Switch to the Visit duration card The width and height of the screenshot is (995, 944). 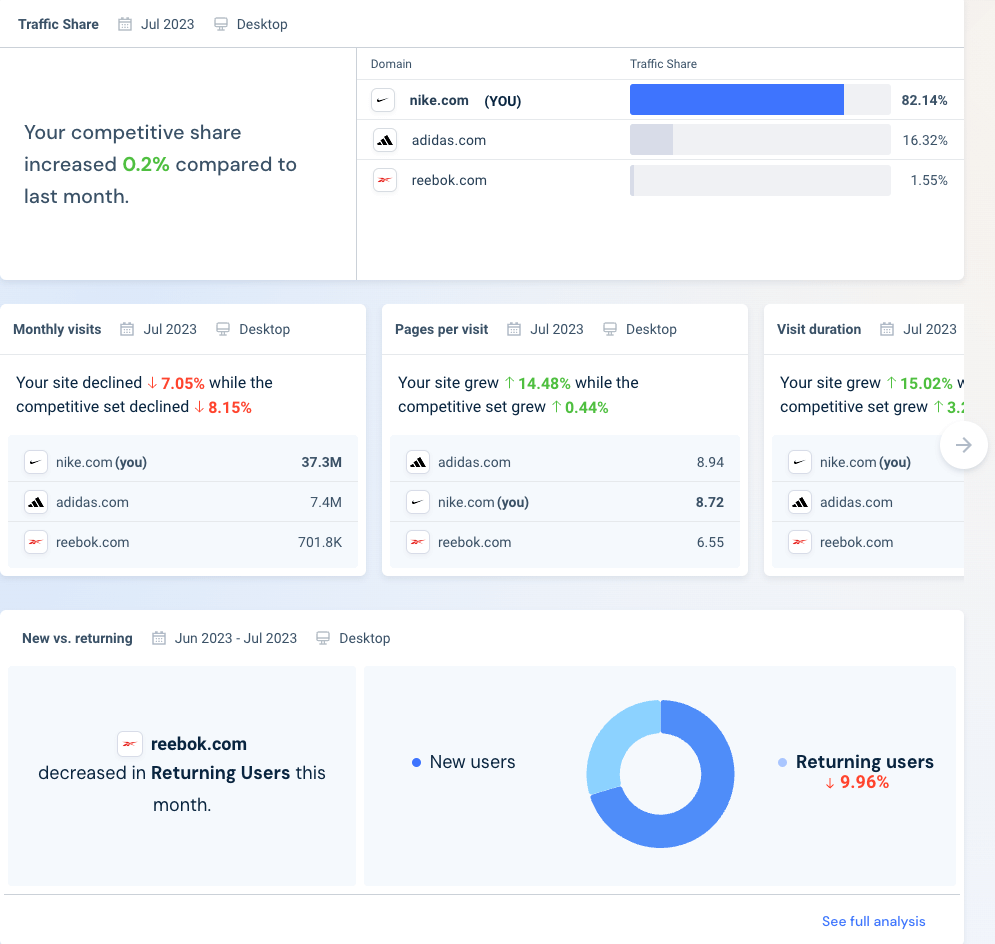click(x=817, y=328)
